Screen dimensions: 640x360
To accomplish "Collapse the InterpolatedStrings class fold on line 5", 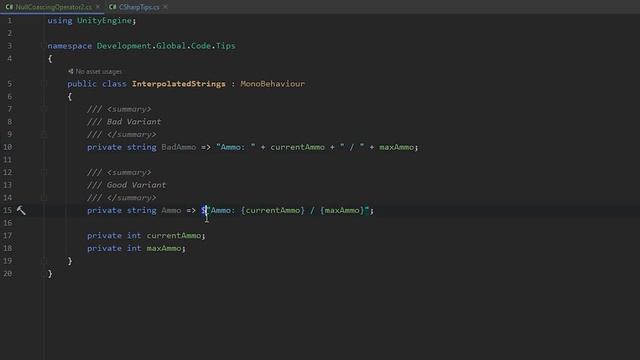I will 44,84.
